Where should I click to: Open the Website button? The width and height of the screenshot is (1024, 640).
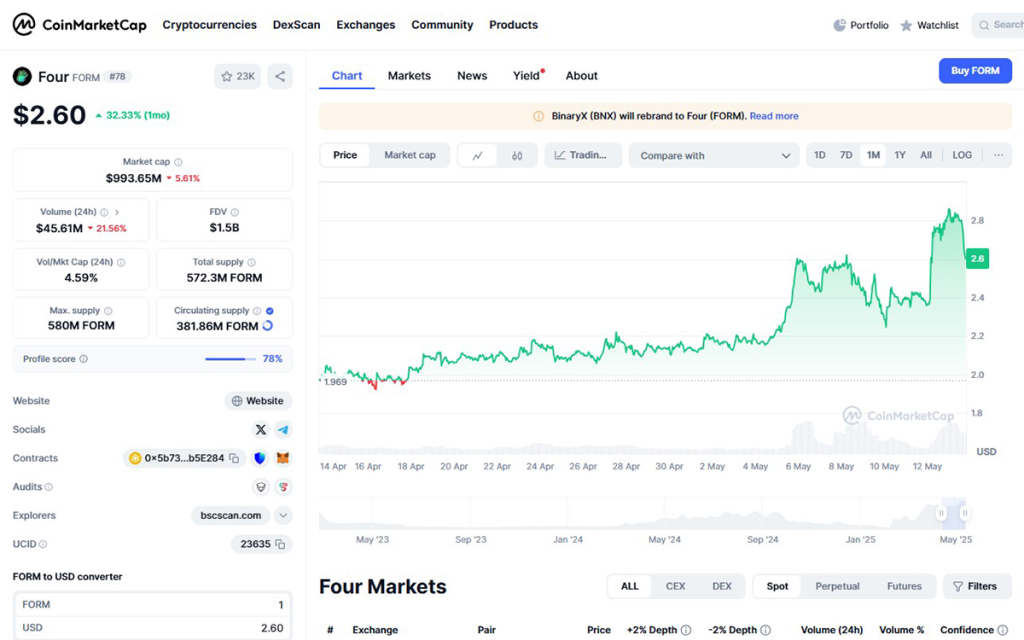point(259,401)
